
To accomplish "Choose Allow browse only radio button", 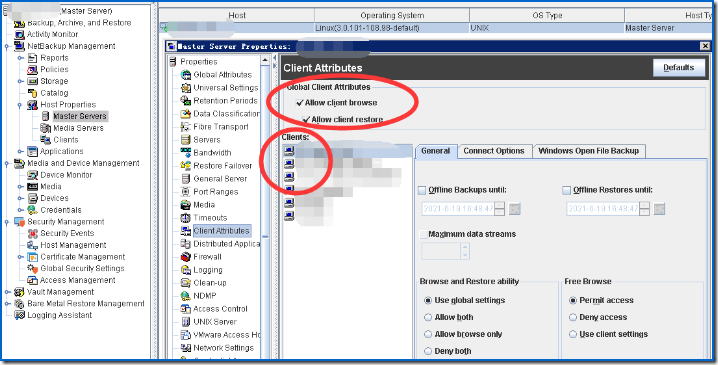I will [428, 334].
